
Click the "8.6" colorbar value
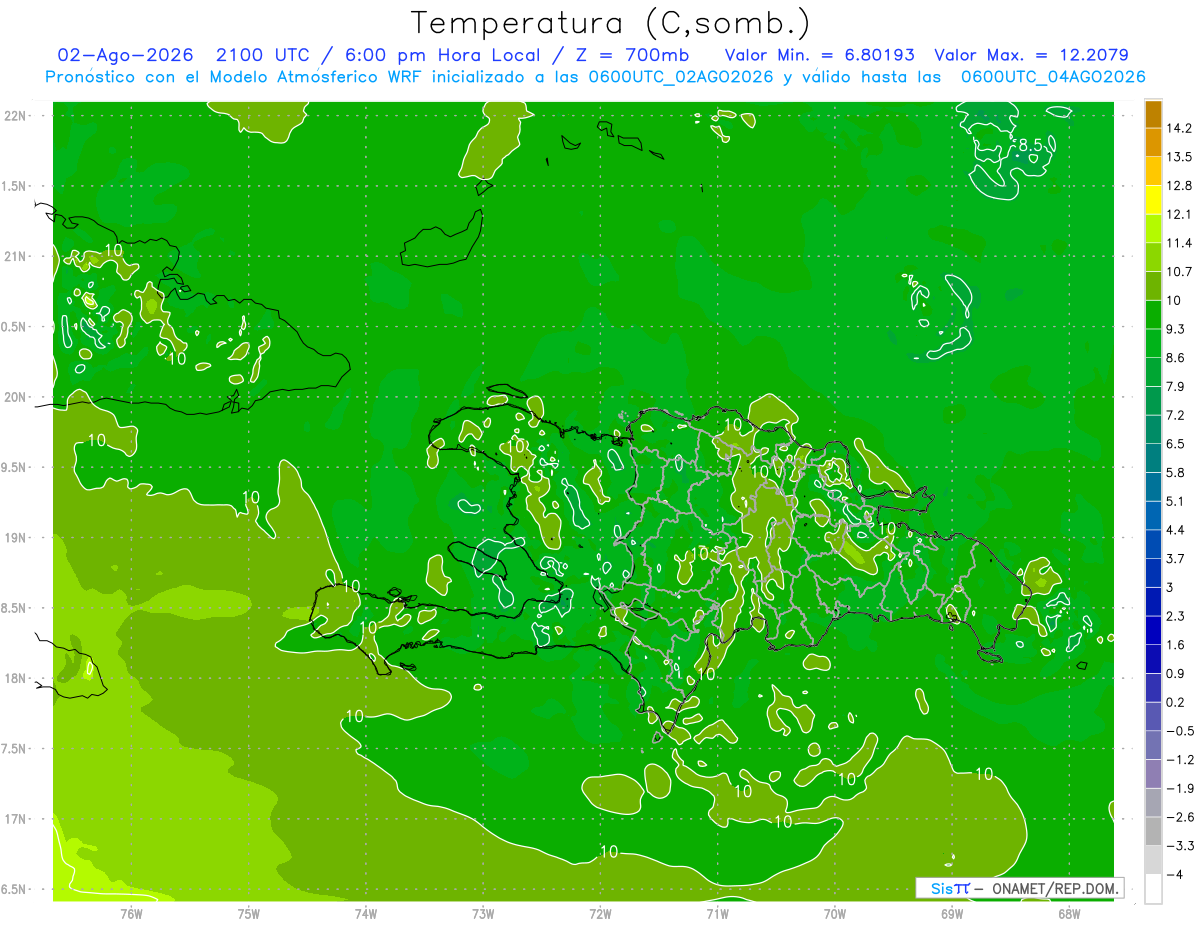1175,358
